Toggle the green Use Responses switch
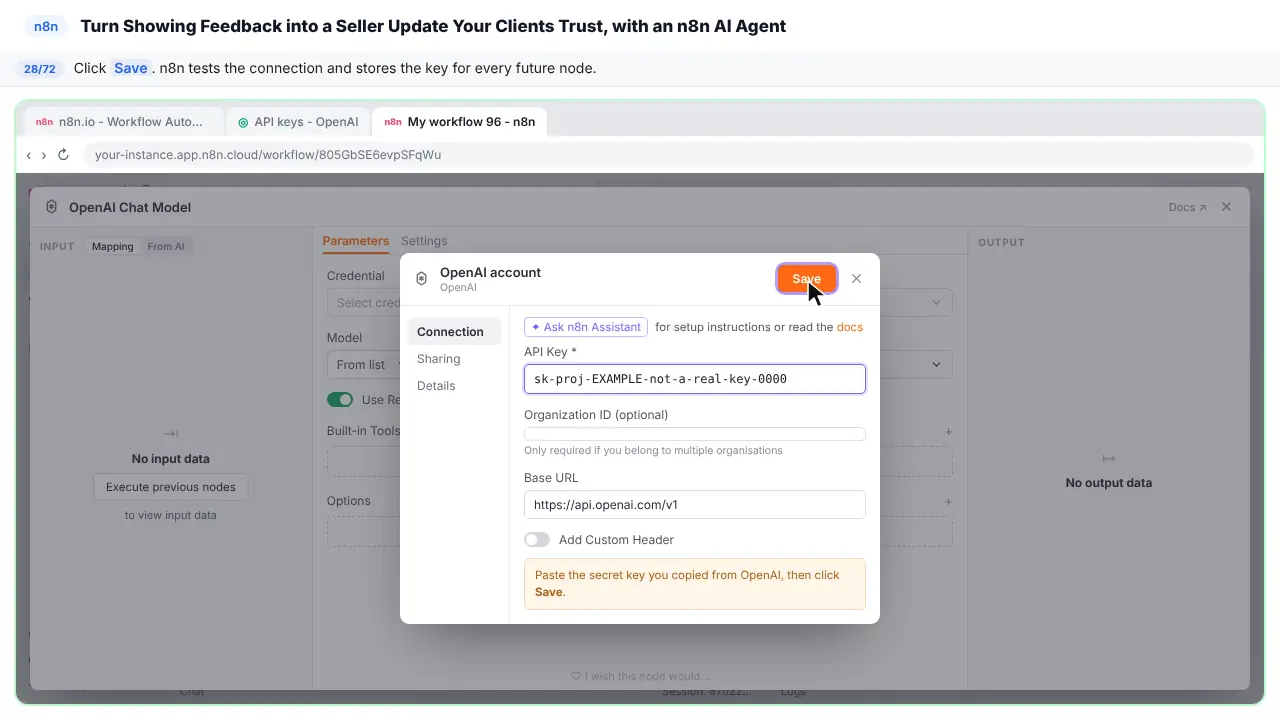The width and height of the screenshot is (1280, 720). 340,400
